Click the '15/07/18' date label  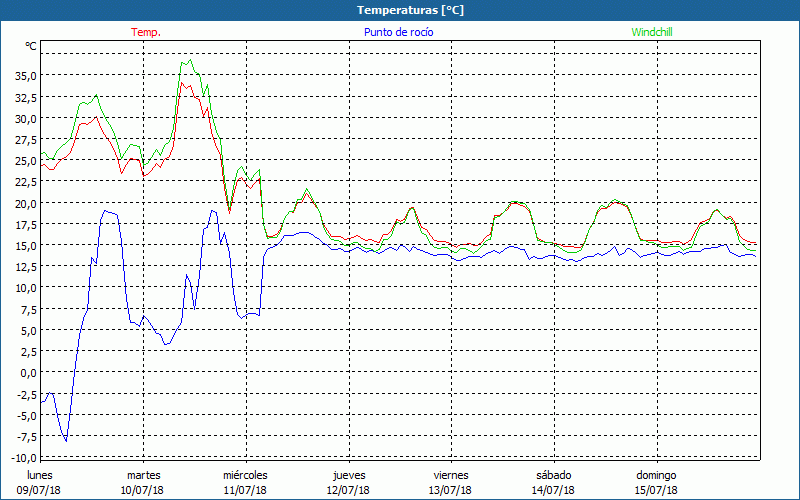coord(657,491)
